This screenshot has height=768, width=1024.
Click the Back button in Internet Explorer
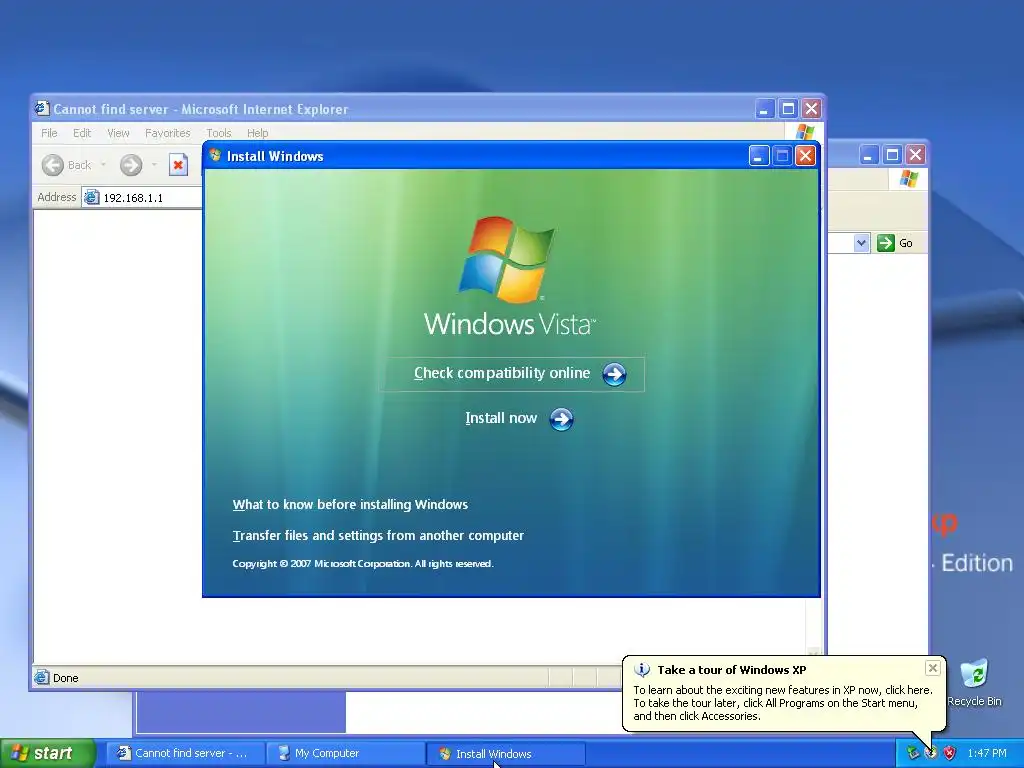[67, 165]
